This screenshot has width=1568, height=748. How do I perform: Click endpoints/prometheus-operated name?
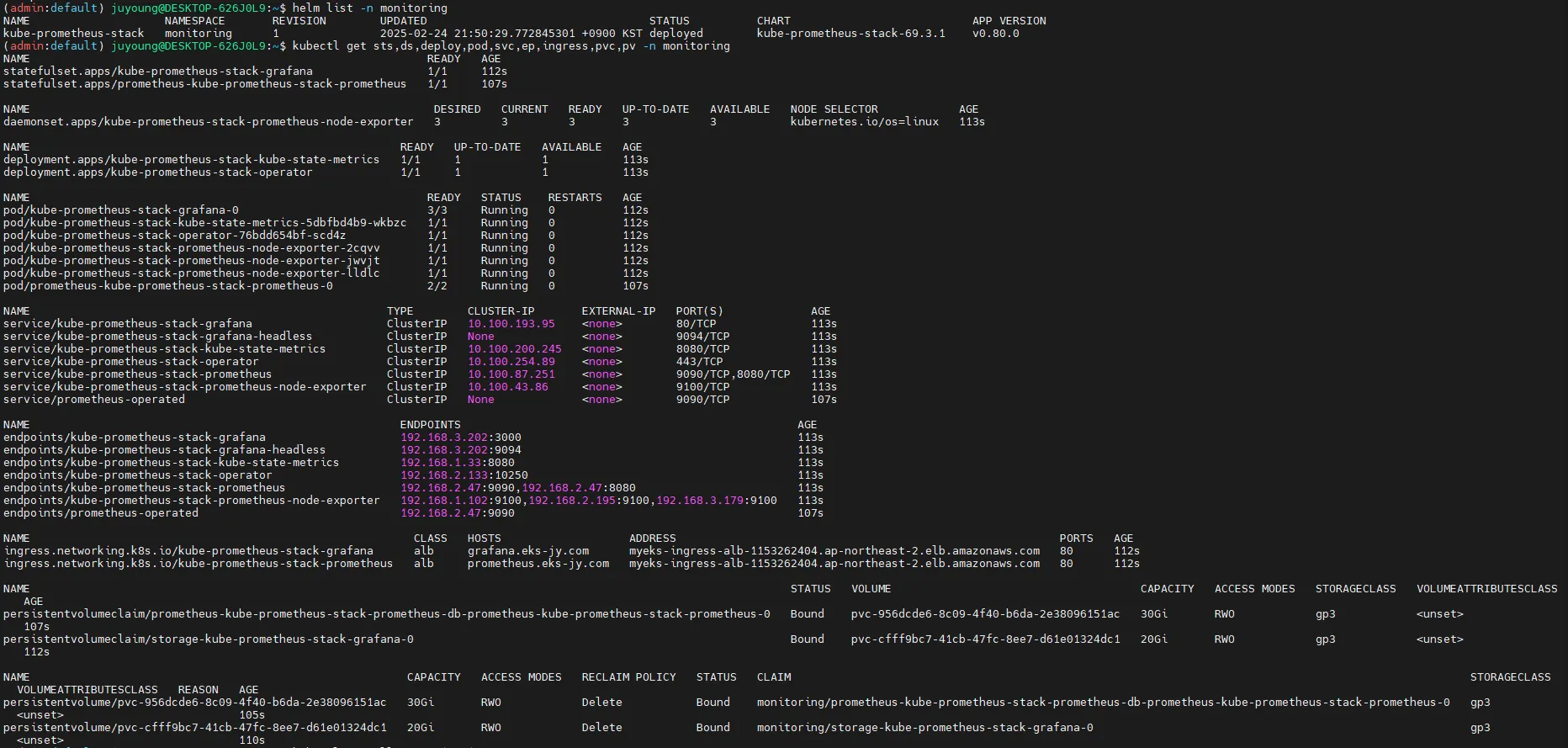click(x=101, y=513)
